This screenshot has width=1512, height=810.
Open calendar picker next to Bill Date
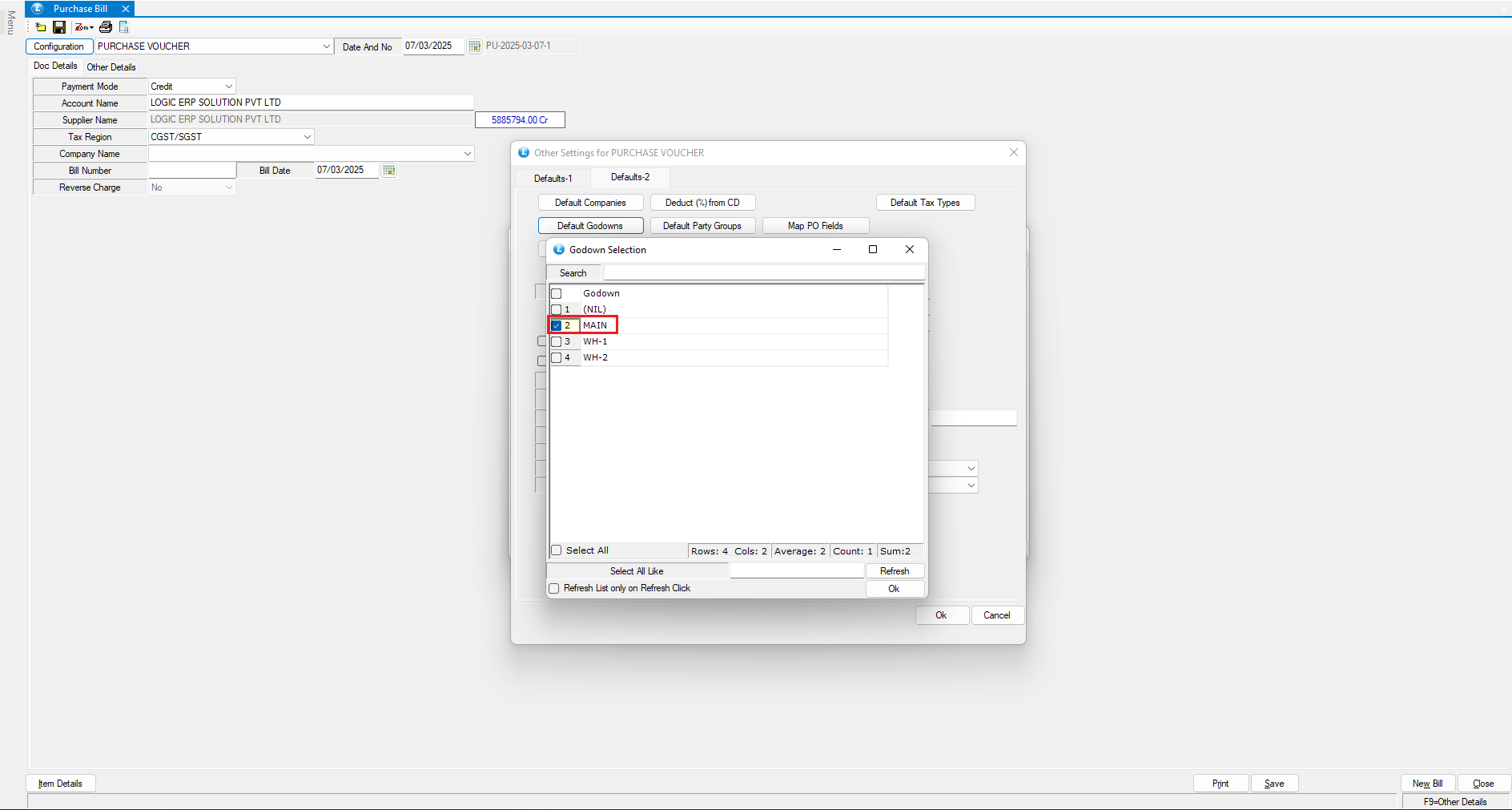click(x=389, y=170)
